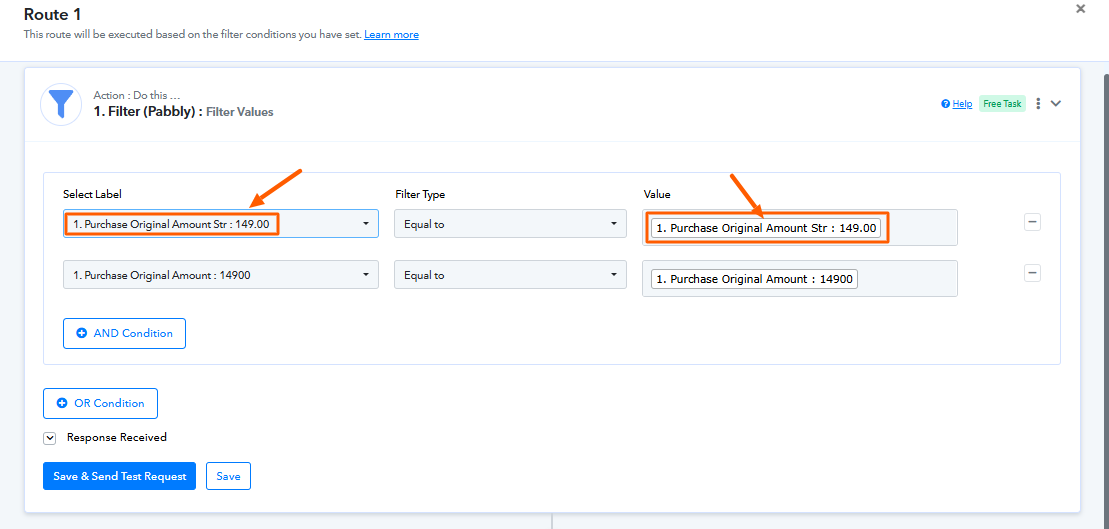Remove the first filter condition row
The height and width of the screenshot is (529, 1109).
[x=1032, y=222]
